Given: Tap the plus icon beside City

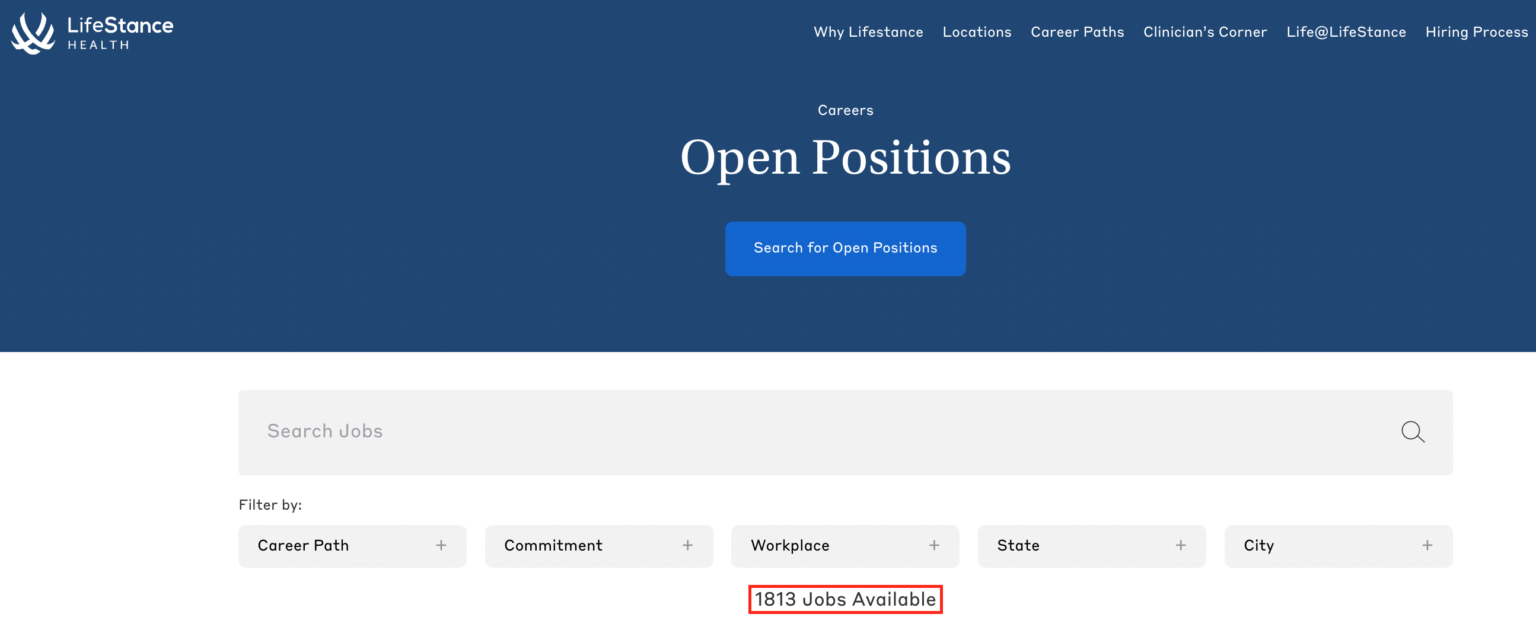Looking at the screenshot, I should pyautogui.click(x=1427, y=545).
